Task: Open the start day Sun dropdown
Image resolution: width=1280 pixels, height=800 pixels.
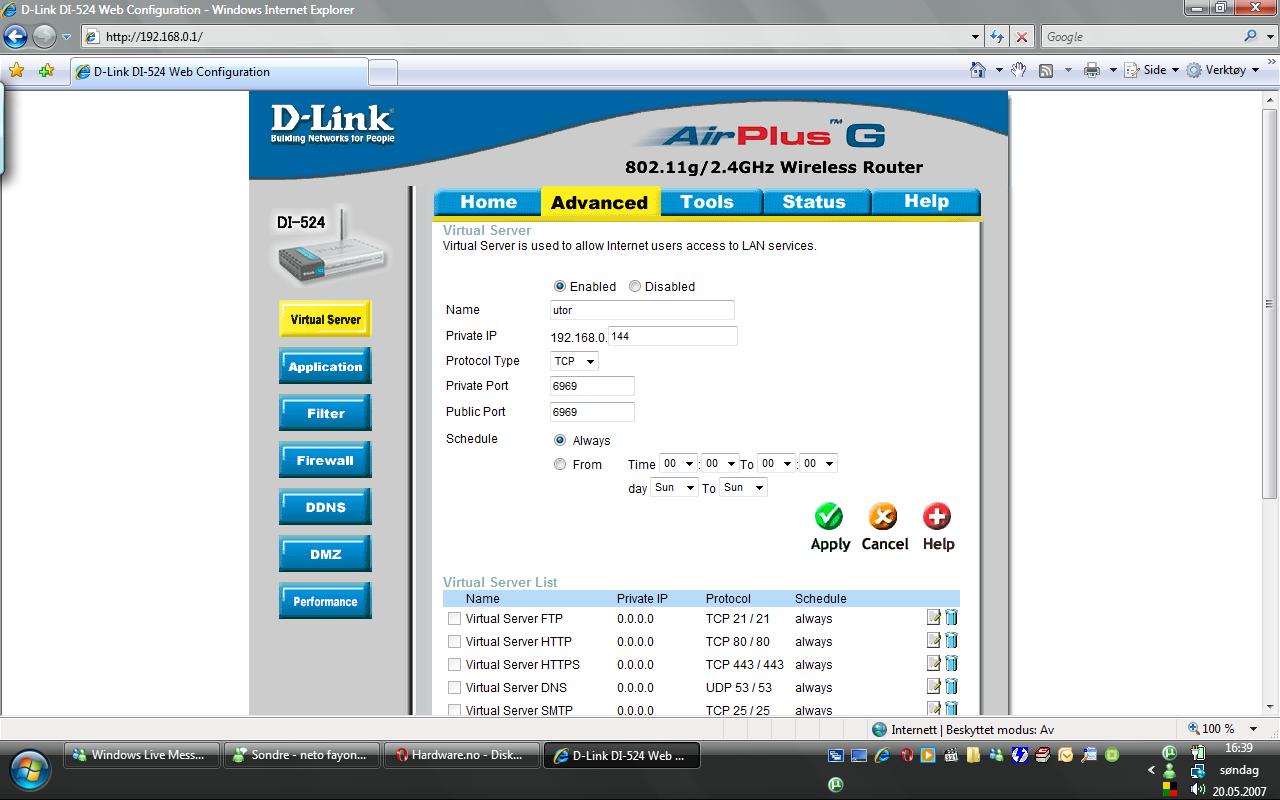Action: point(673,487)
